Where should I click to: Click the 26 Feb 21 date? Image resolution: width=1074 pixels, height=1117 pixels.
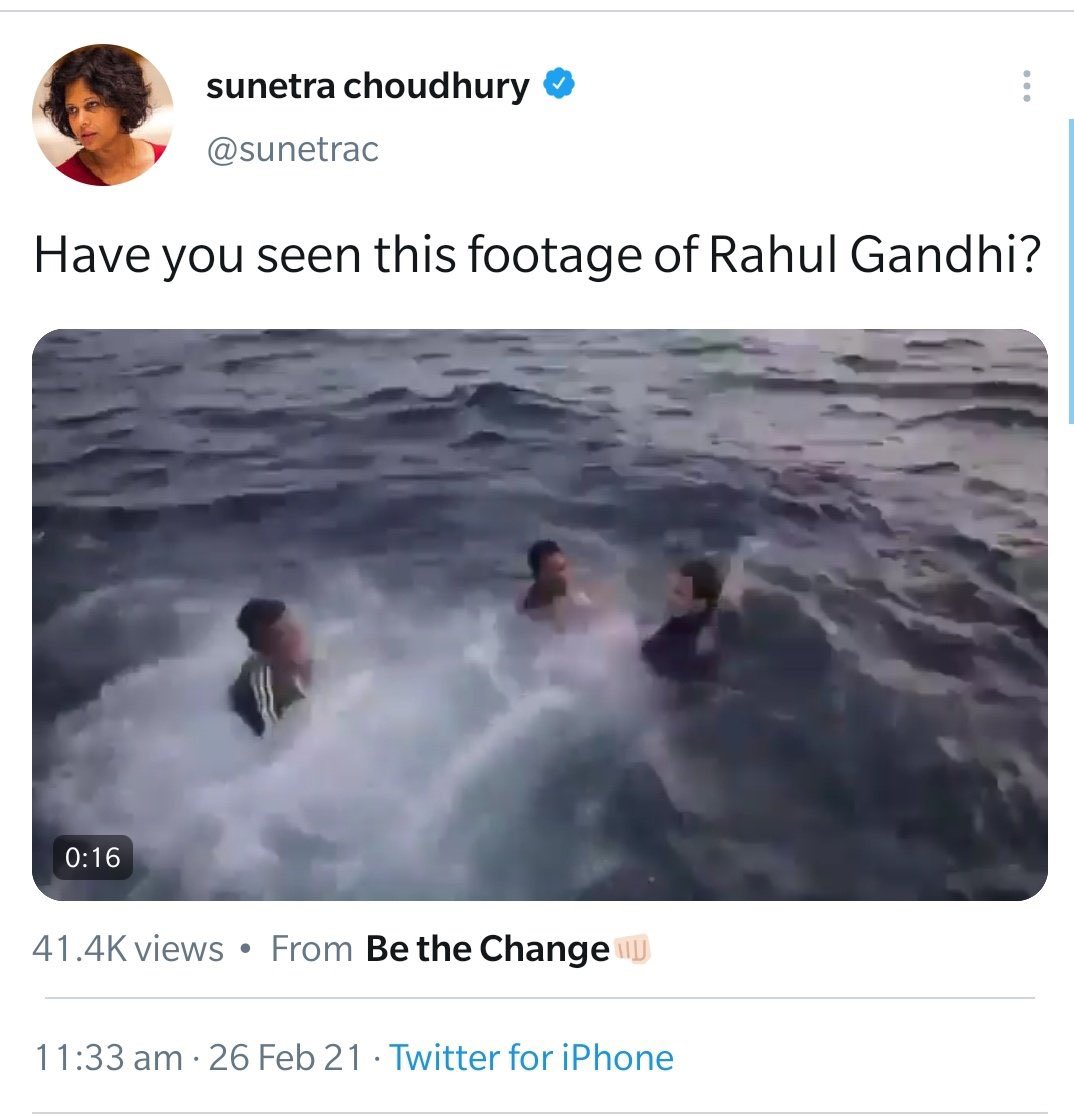(285, 1057)
